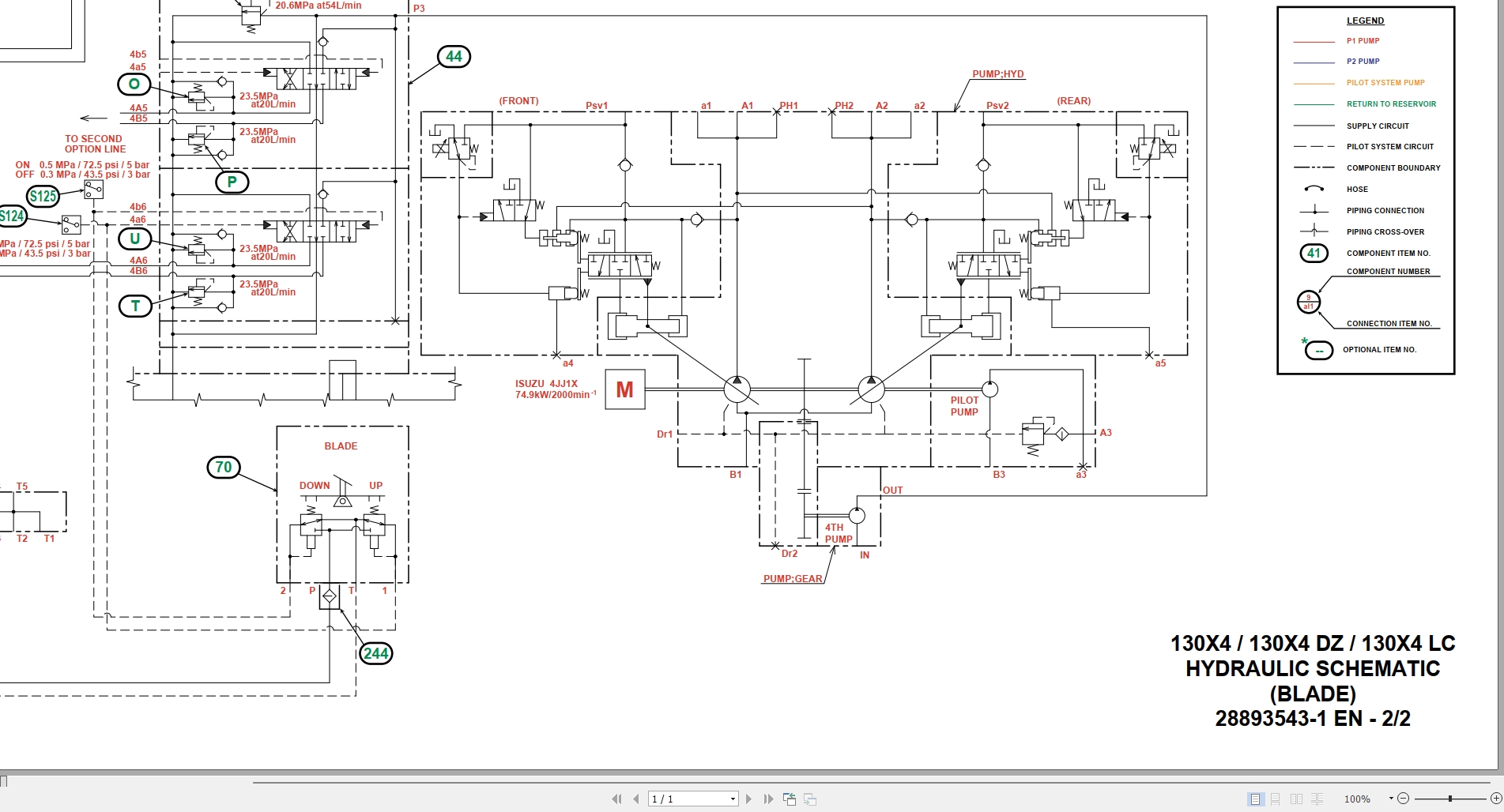Viewport: 1504px width, 812px height.
Task: Click the 100% zoom display
Action: (1358, 799)
